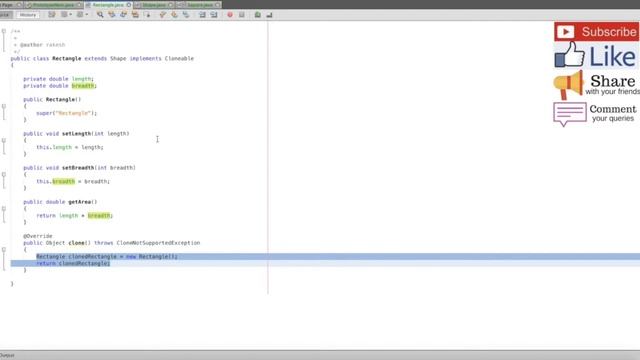This screenshot has height=360, width=640.
Task: Close the Square.java tab
Action: 218,5
